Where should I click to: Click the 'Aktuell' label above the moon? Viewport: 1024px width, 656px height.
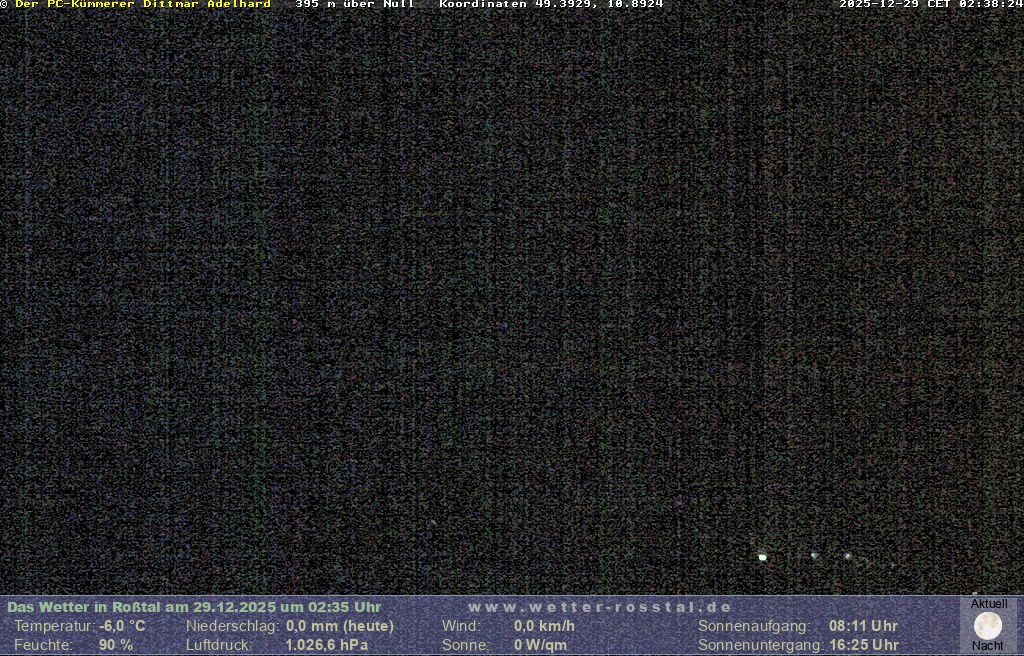click(989, 604)
